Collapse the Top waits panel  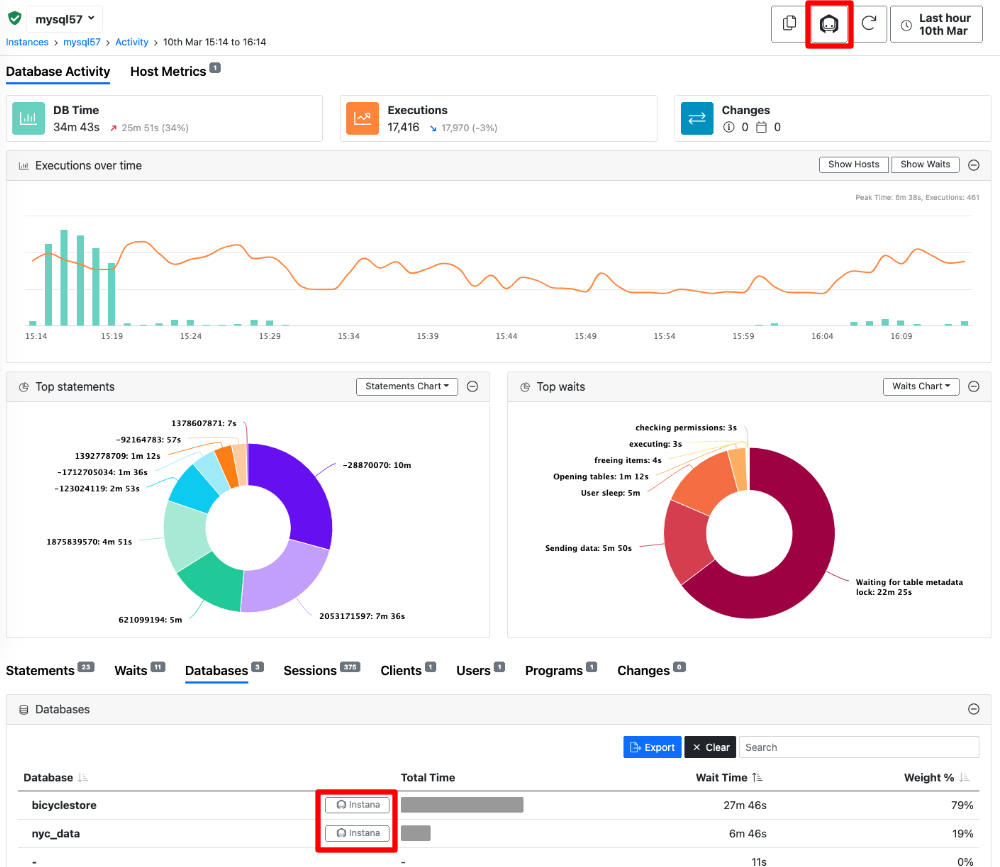pos(973,387)
